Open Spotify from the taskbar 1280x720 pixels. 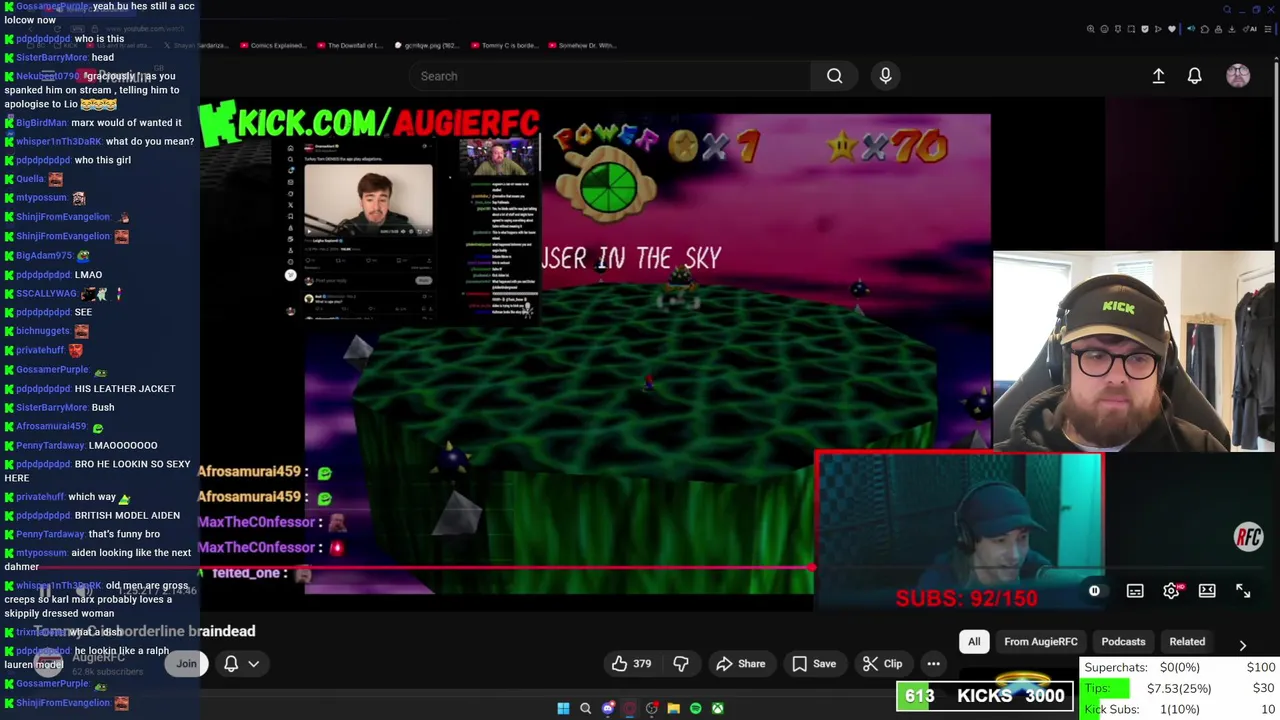pos(695,709)
